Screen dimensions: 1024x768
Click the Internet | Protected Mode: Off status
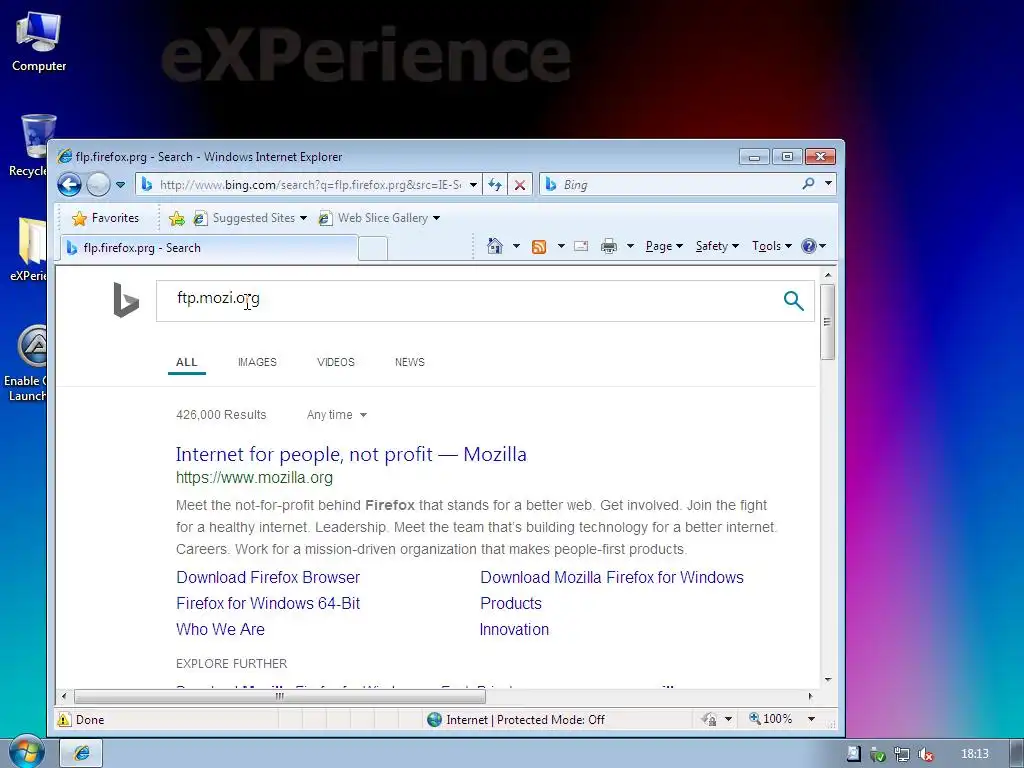point(516,720)
